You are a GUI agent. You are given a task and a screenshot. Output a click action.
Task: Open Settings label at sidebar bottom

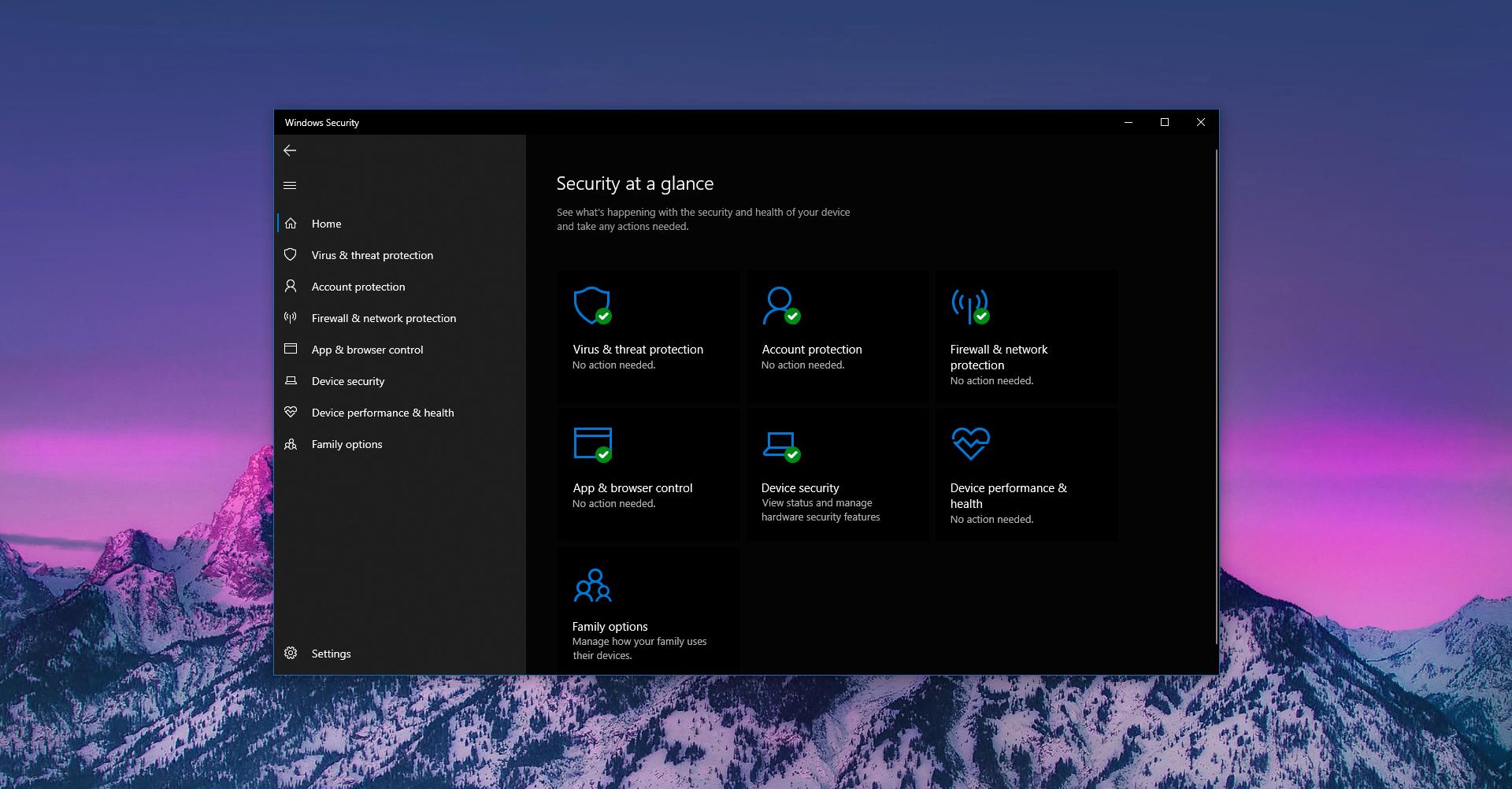[x=331, y=654]
